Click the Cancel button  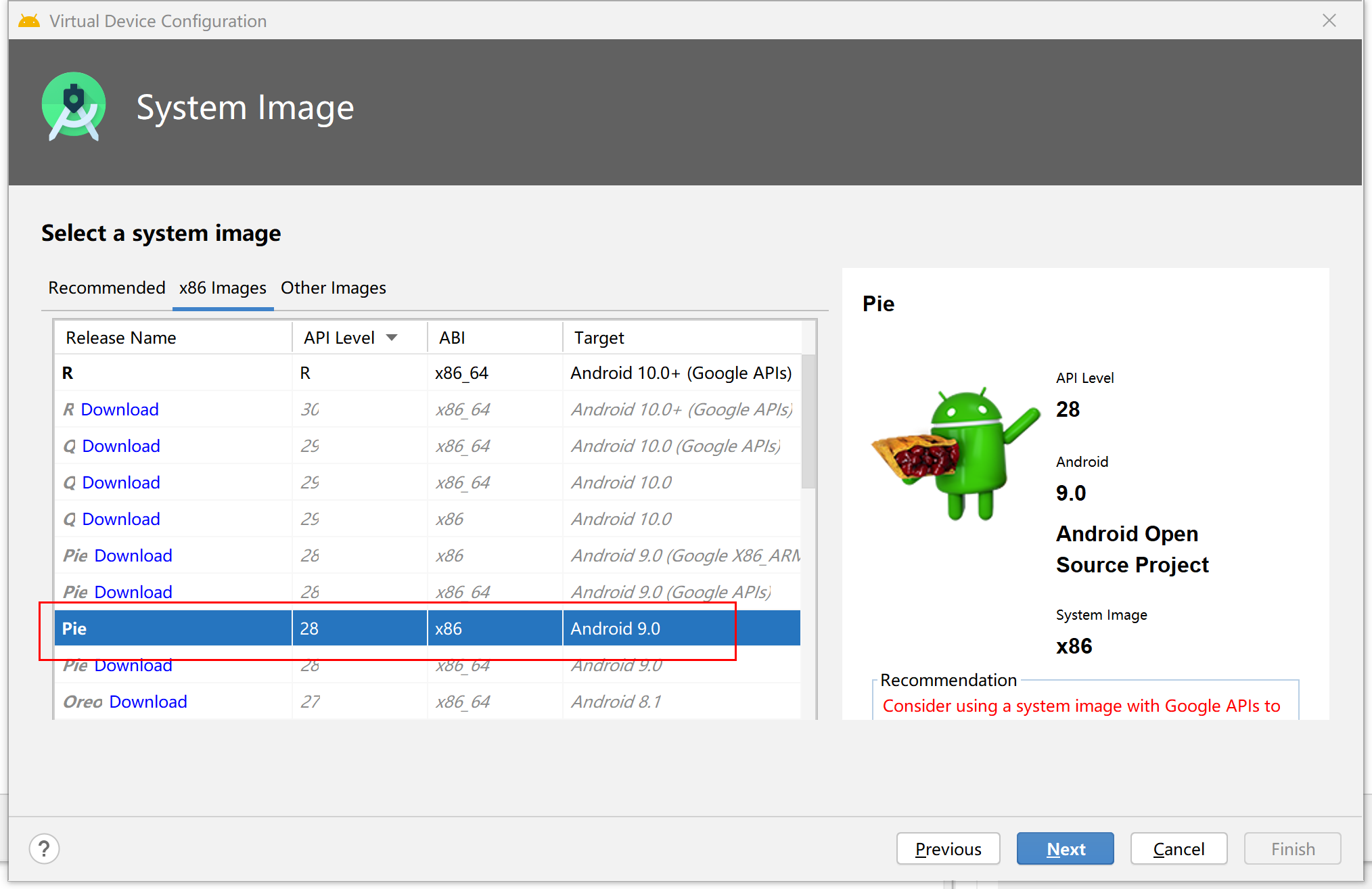point(1179,848)
